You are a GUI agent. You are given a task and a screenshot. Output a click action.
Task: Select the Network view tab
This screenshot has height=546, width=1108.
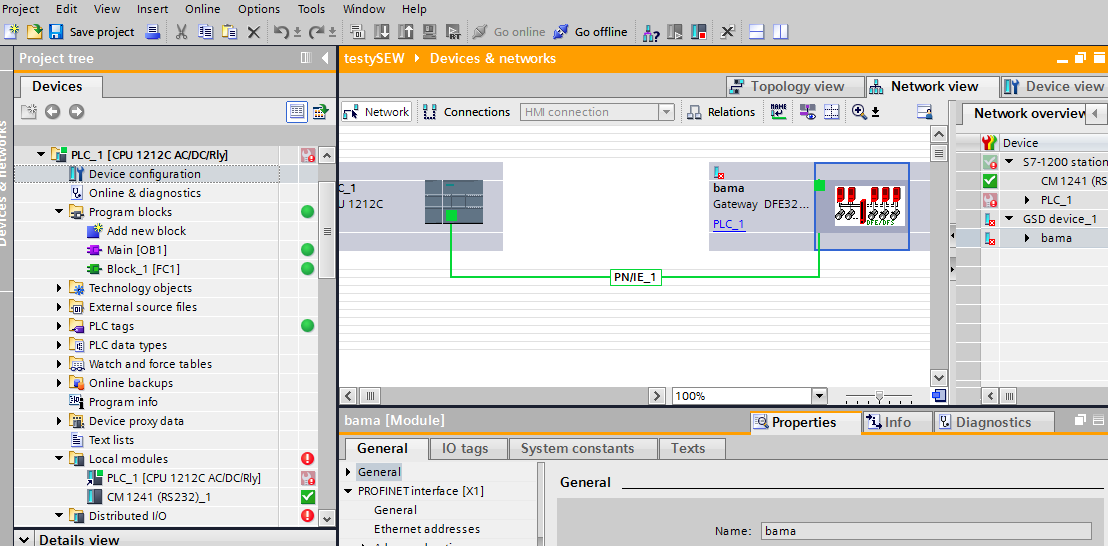[933, 87]
